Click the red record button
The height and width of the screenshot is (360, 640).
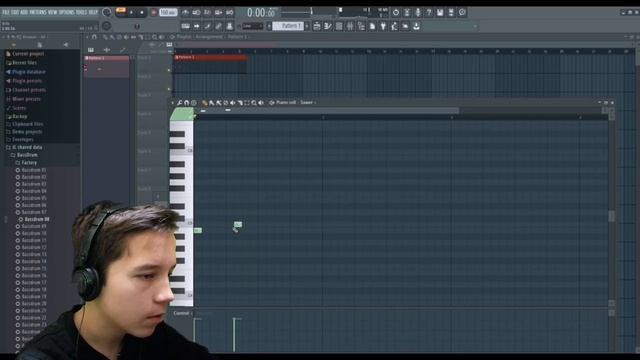154,13
